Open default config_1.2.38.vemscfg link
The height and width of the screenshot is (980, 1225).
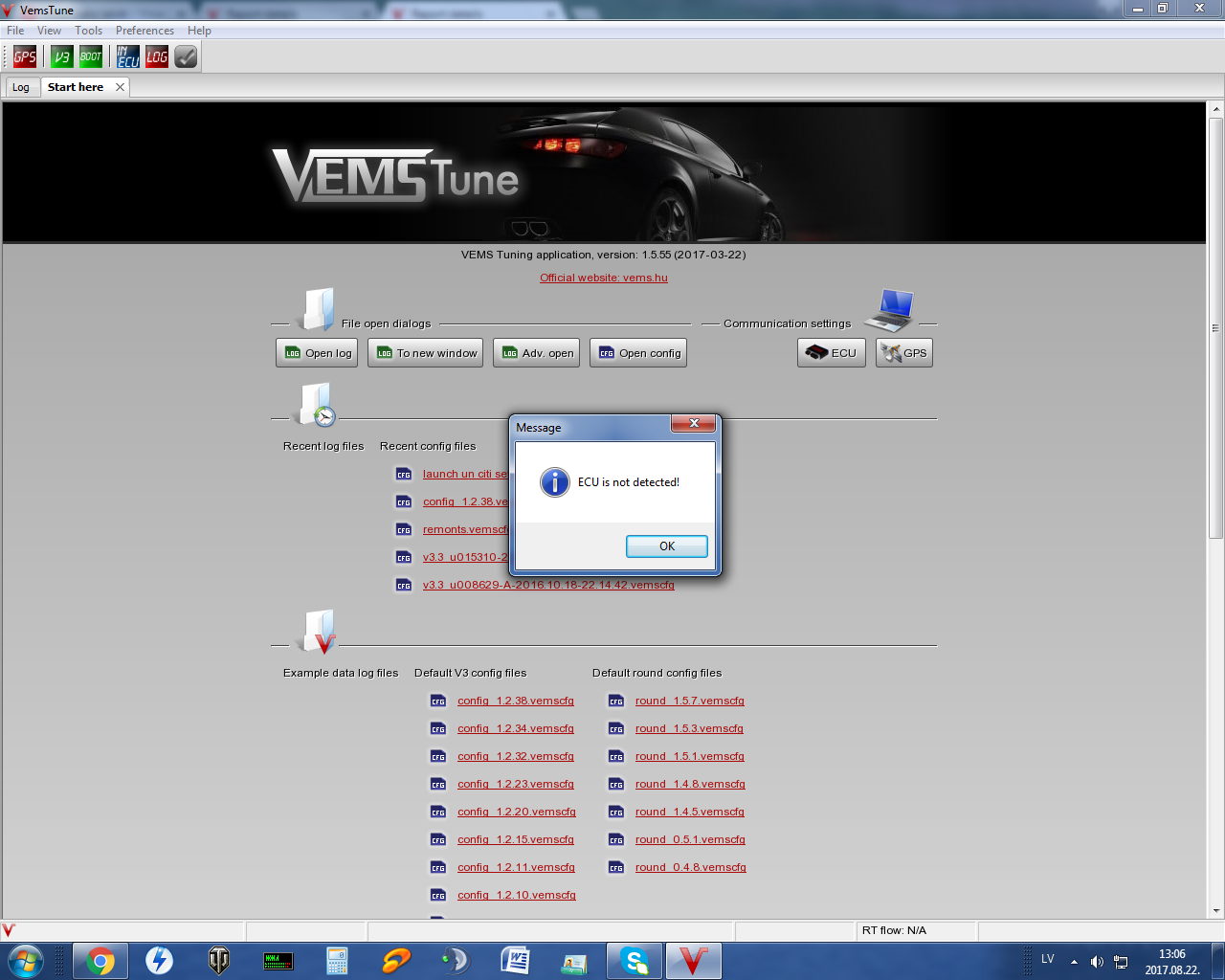516,701
